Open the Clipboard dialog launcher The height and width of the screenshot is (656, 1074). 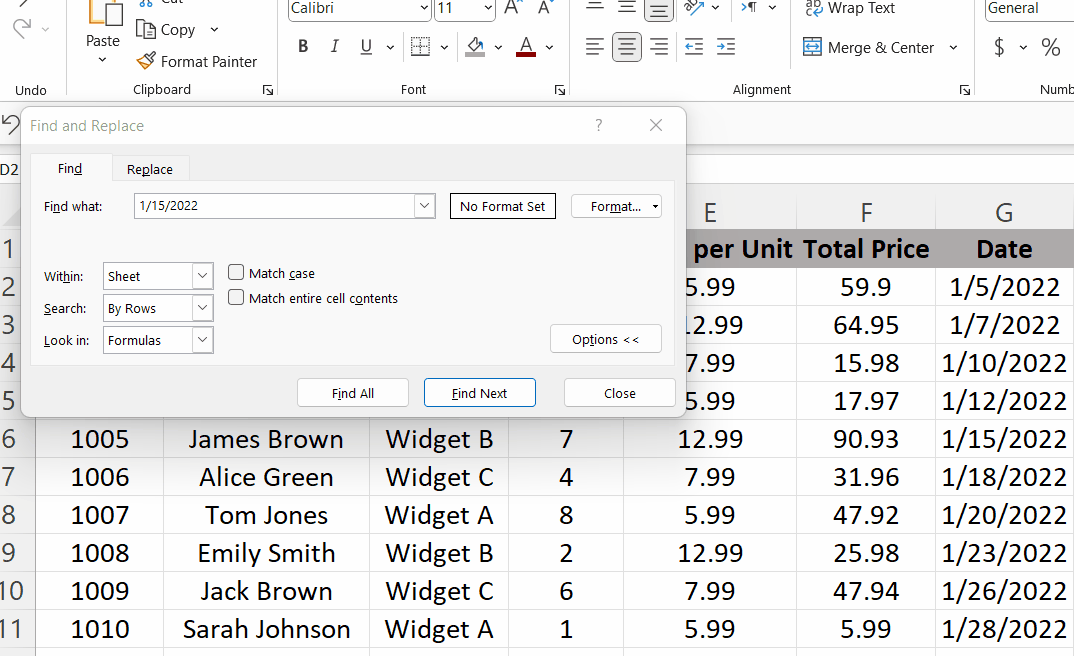[268, 90]
